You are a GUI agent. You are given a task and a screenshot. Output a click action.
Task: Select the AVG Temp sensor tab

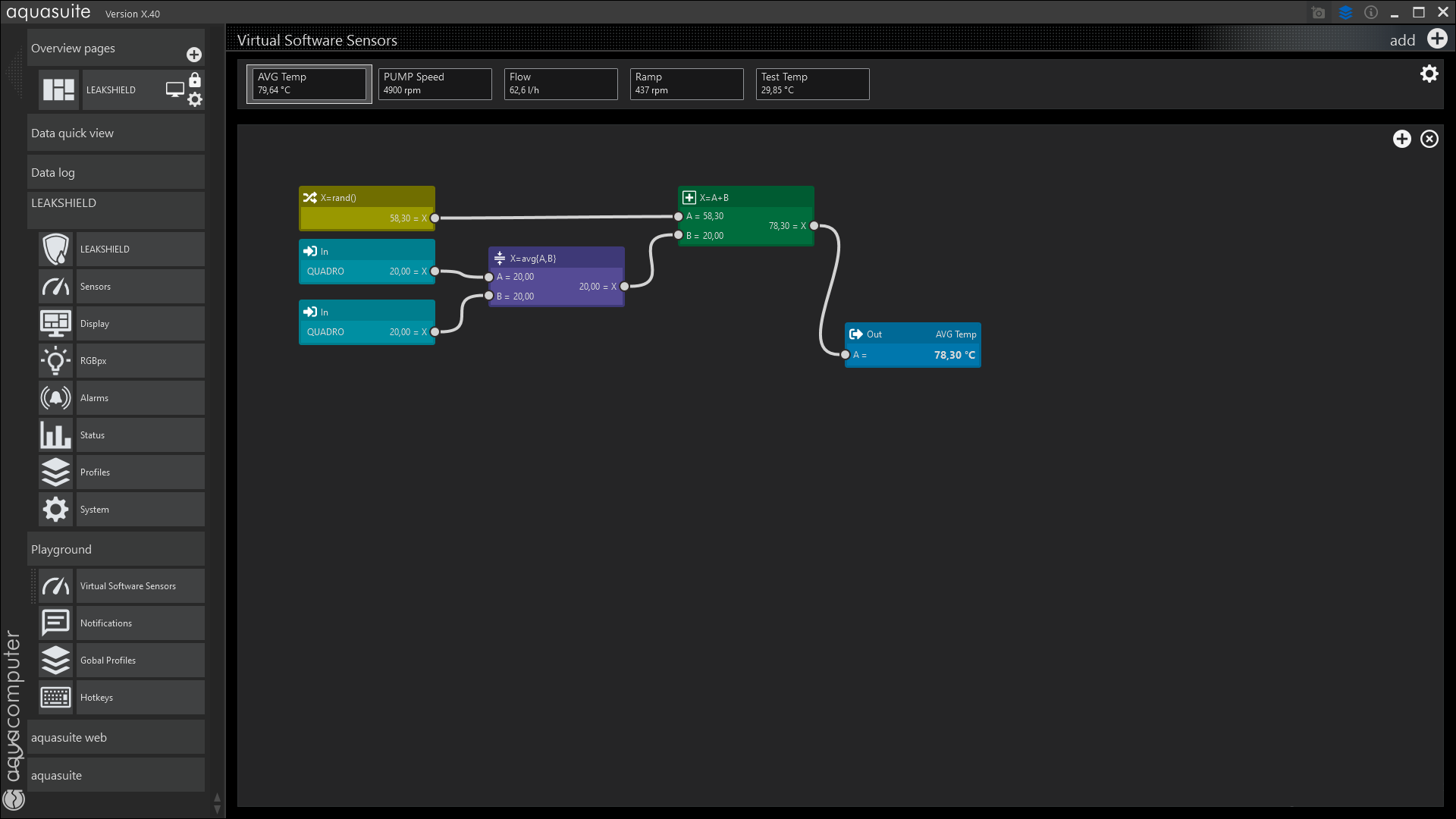tap(309, 83)
